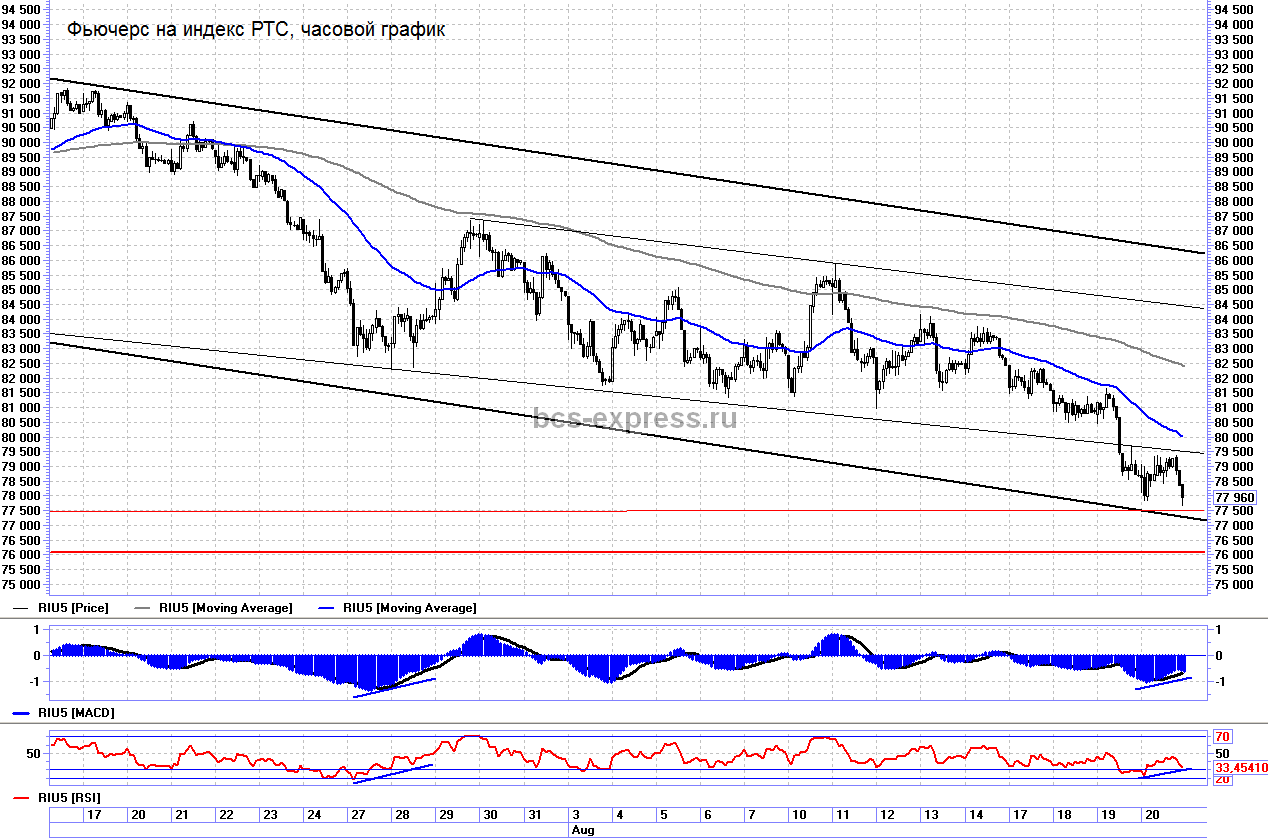Viewport: 1268px width, 838px height.
Task: Select date 11 on the time axis
Action: click(x=842, y=816)
